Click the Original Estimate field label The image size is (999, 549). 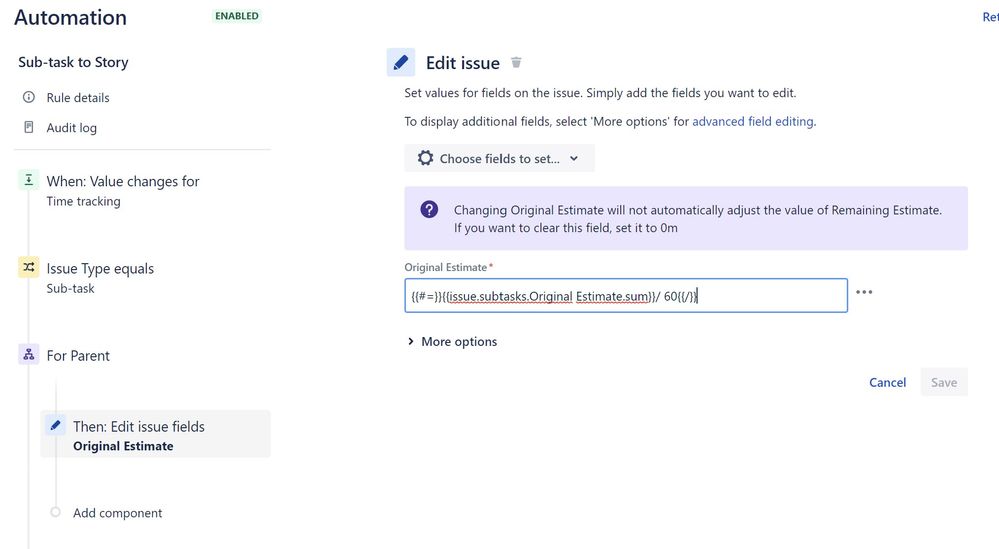tap(445, 267)
